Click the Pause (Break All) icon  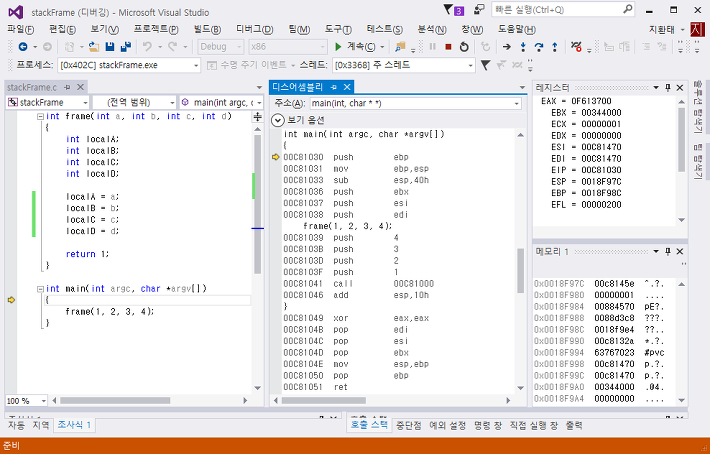click(432, 47)
